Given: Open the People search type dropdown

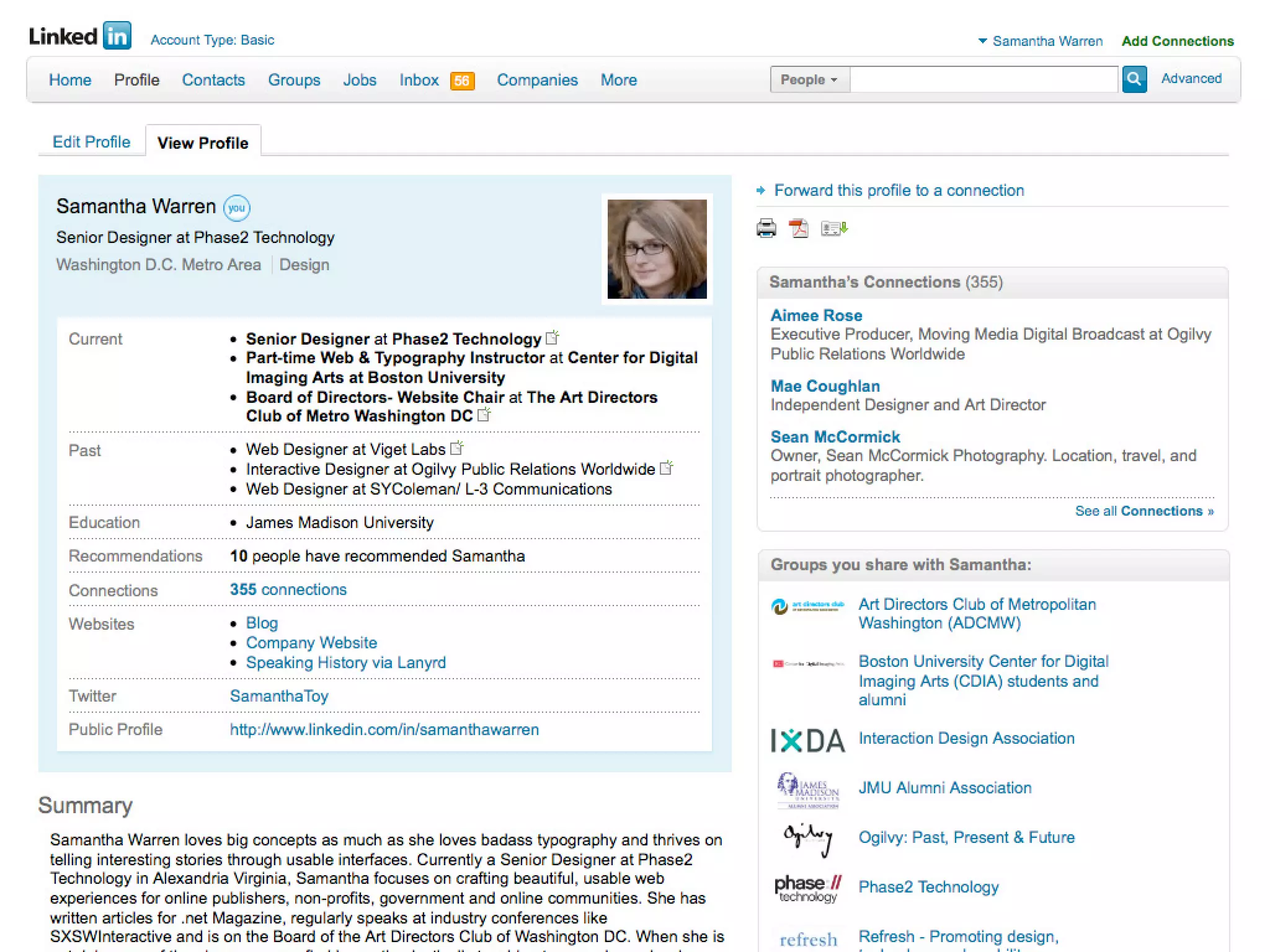Looking at the screenshot, I should 809,80.
